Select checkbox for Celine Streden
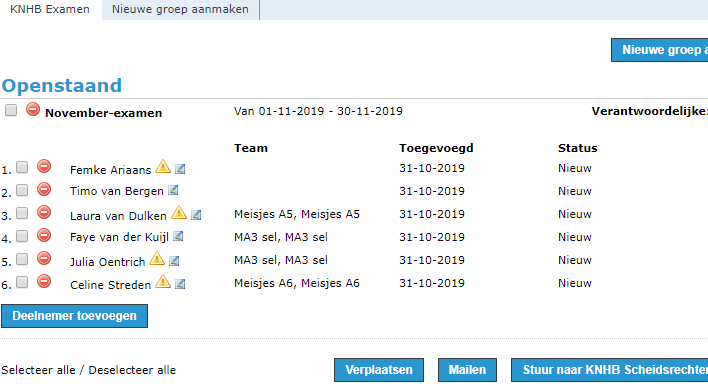This screenshot has height=384, width=708. pos(22,282)
